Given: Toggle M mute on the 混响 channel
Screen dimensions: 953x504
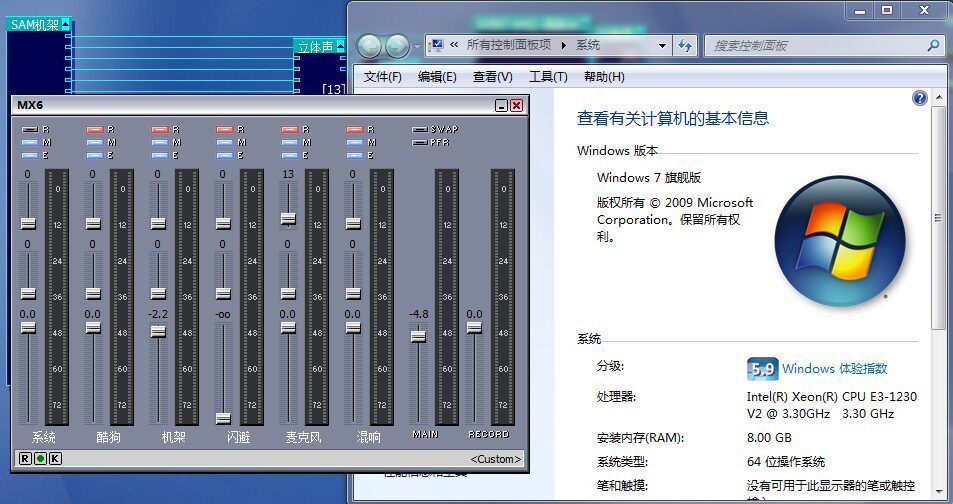Looking at the screenshot, I should pyautogui.click(x=355, y=142).
